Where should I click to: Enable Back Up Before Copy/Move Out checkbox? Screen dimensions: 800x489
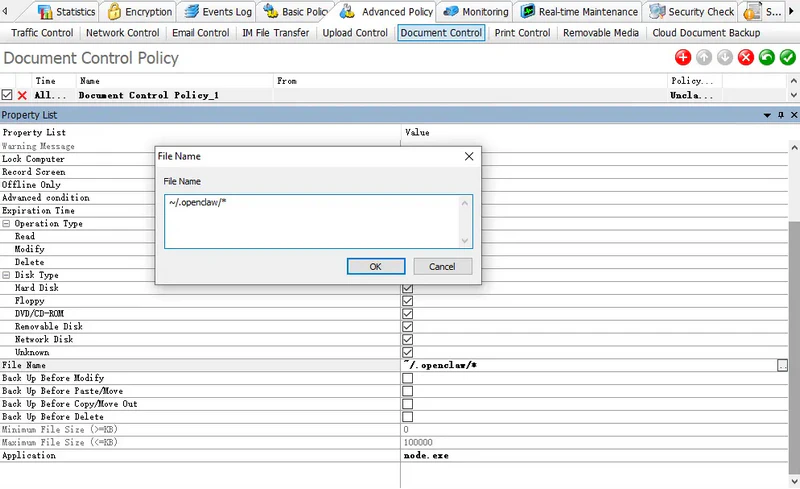tap(407, 404)
